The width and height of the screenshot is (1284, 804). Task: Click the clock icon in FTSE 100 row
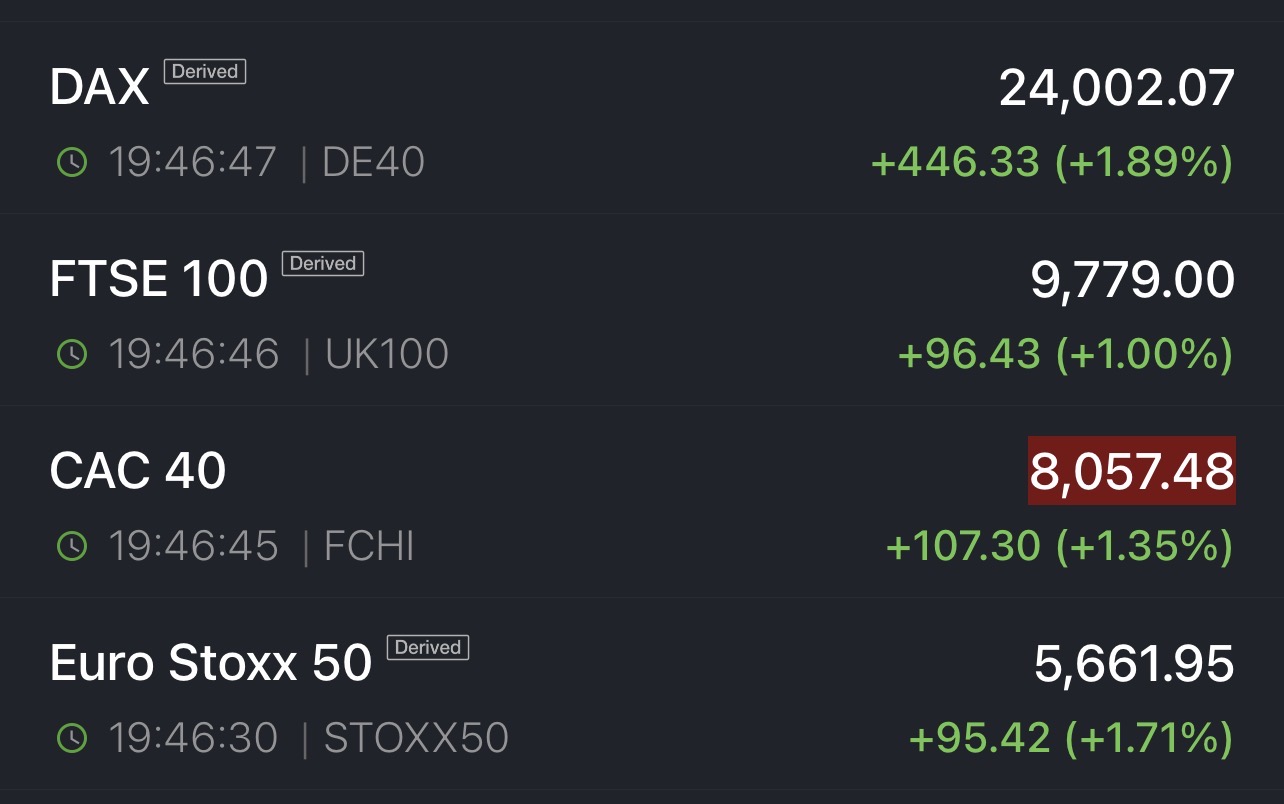tap(72, 354)
